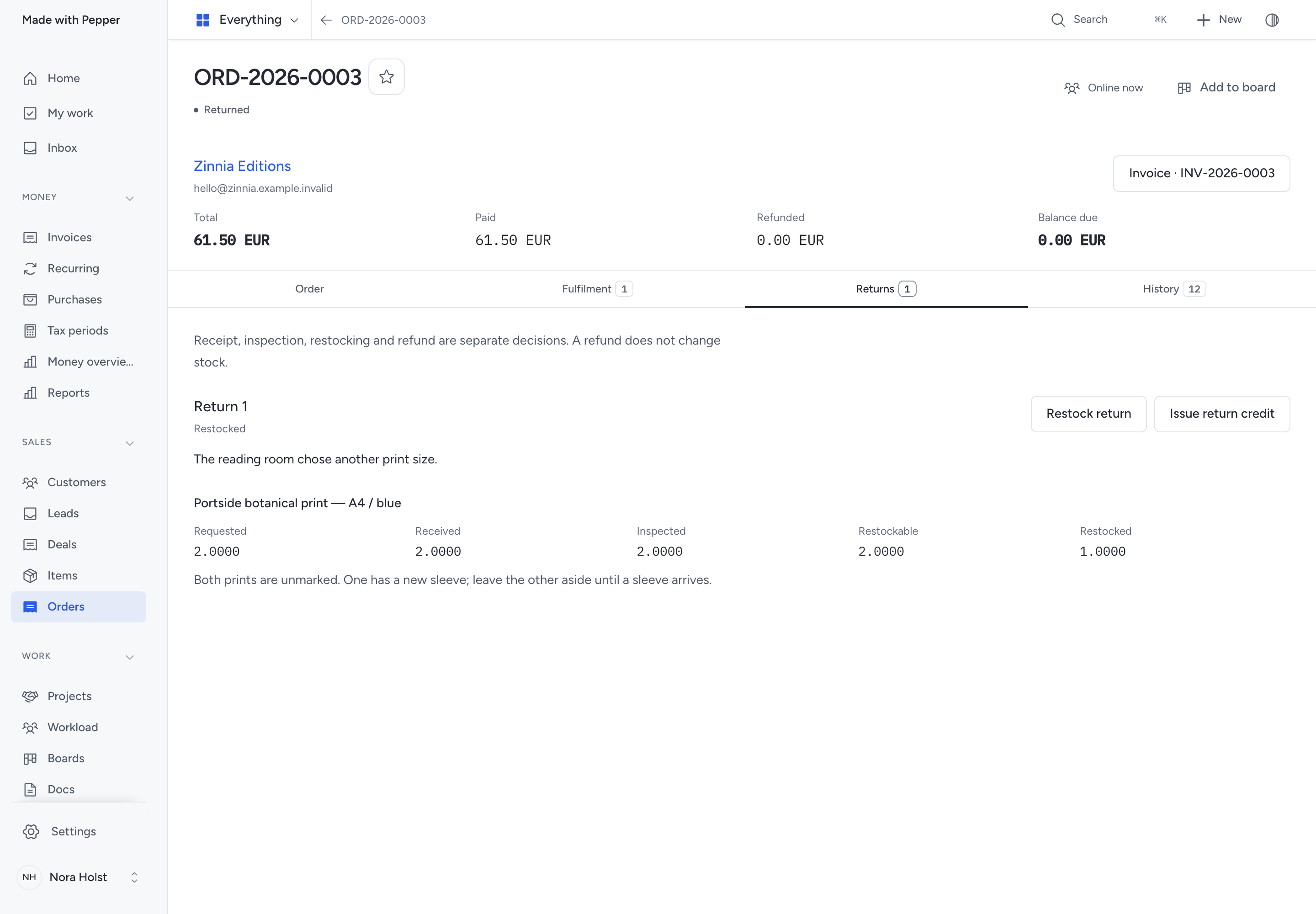Click the Made with Pepper title

pos(71,20)
